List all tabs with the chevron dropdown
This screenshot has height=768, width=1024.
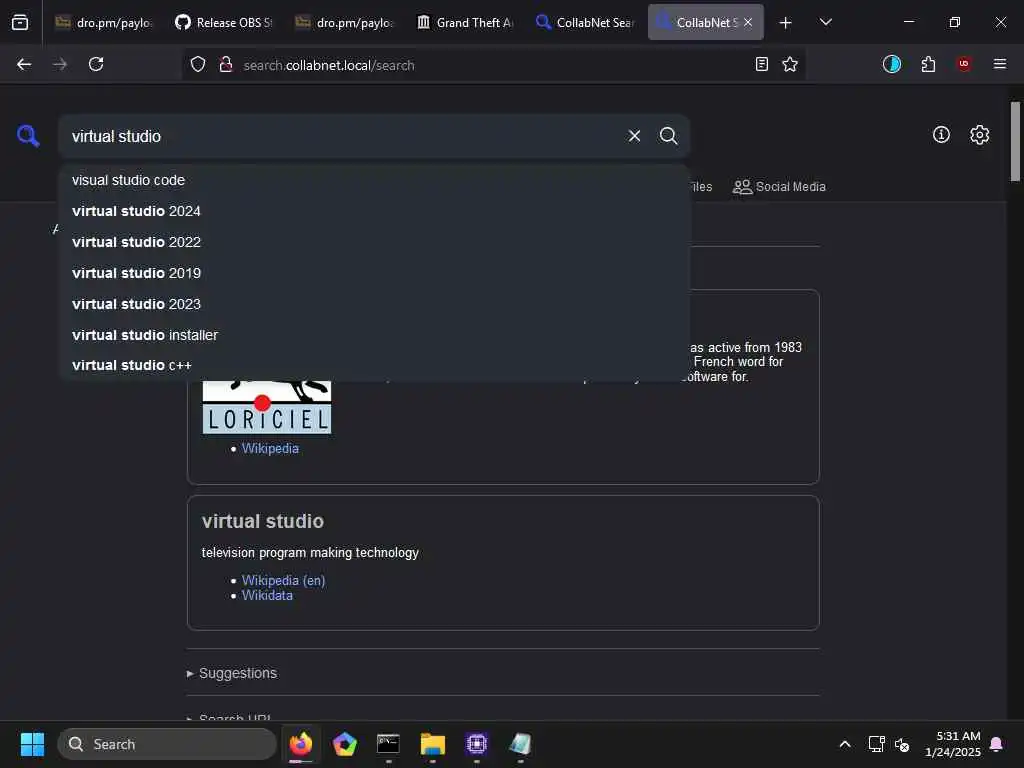tap(825, 22)
